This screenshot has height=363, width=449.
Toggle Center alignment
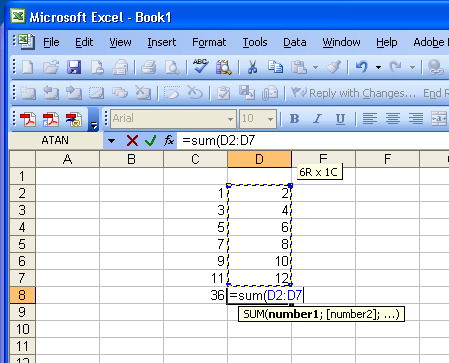[x=393, y=119]
